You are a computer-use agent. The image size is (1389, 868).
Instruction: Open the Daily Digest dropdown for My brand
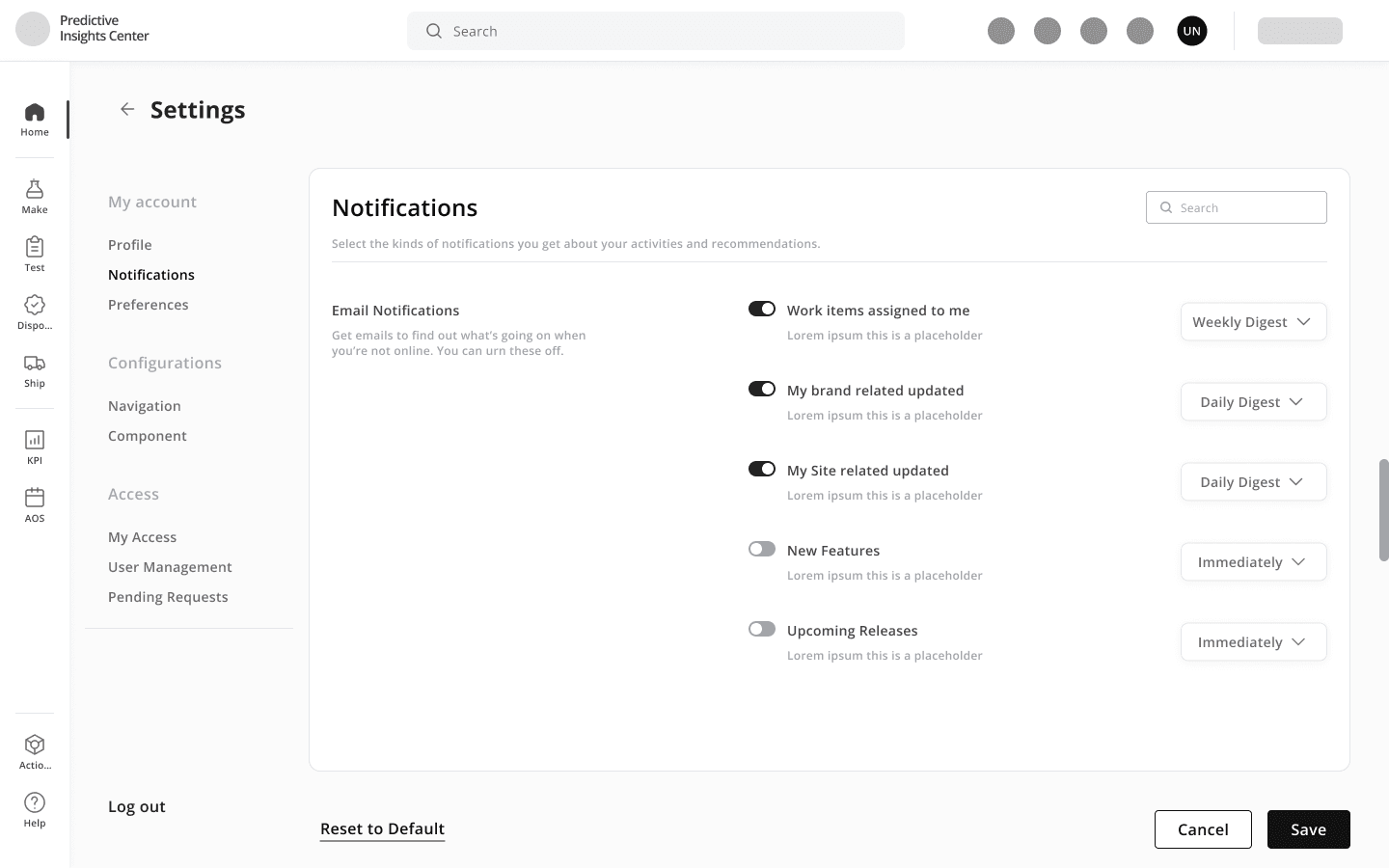pyautogui.click(x=1253, y=402)
